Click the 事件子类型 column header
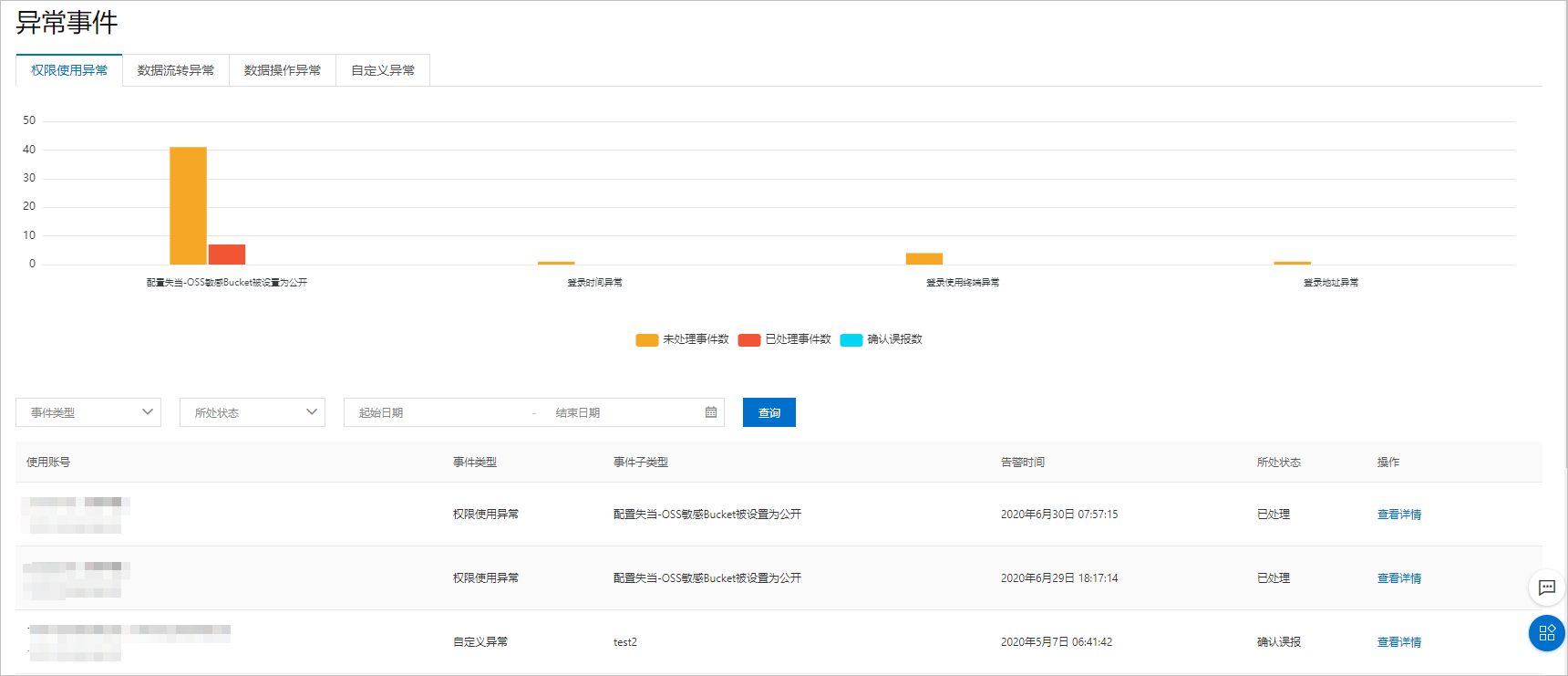Screen dimensions: 1568x676 pyautogui.click(x=641, y=463)
